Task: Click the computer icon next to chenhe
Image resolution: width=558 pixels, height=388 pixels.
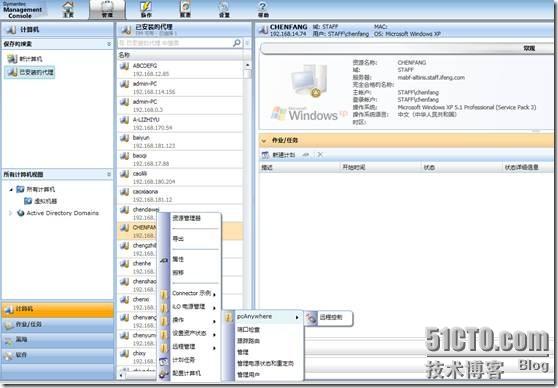Action: (x=124, y=263)
